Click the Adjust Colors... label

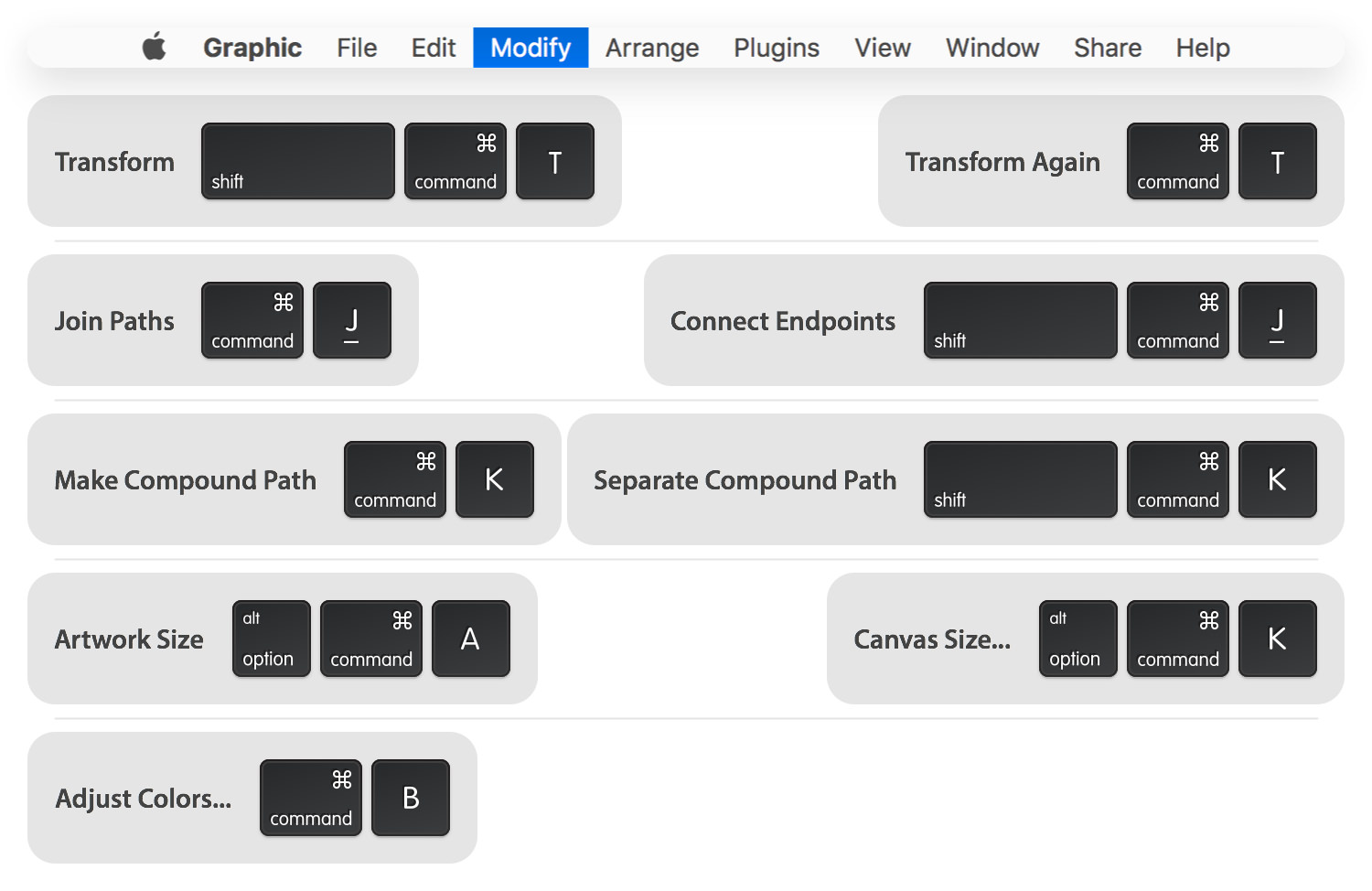(x=144, y=799)
